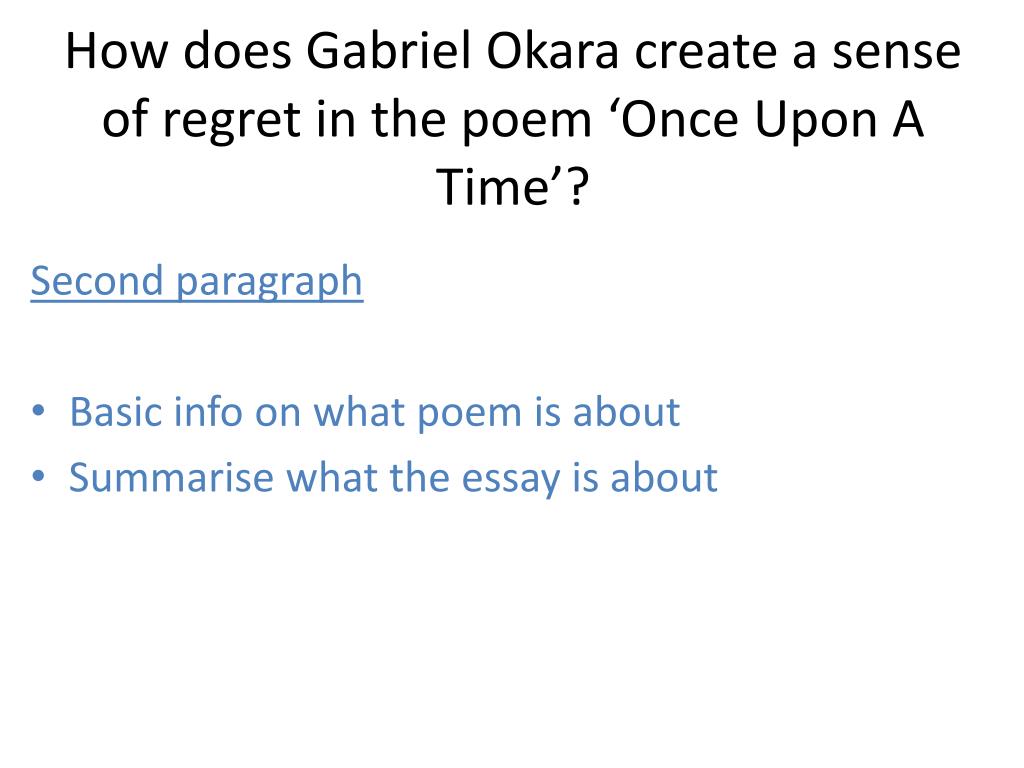This screenshot has width=1024, height=768.
Task: Click the bullet dot before 'Basic info'
Action: (x=39, y=411)
